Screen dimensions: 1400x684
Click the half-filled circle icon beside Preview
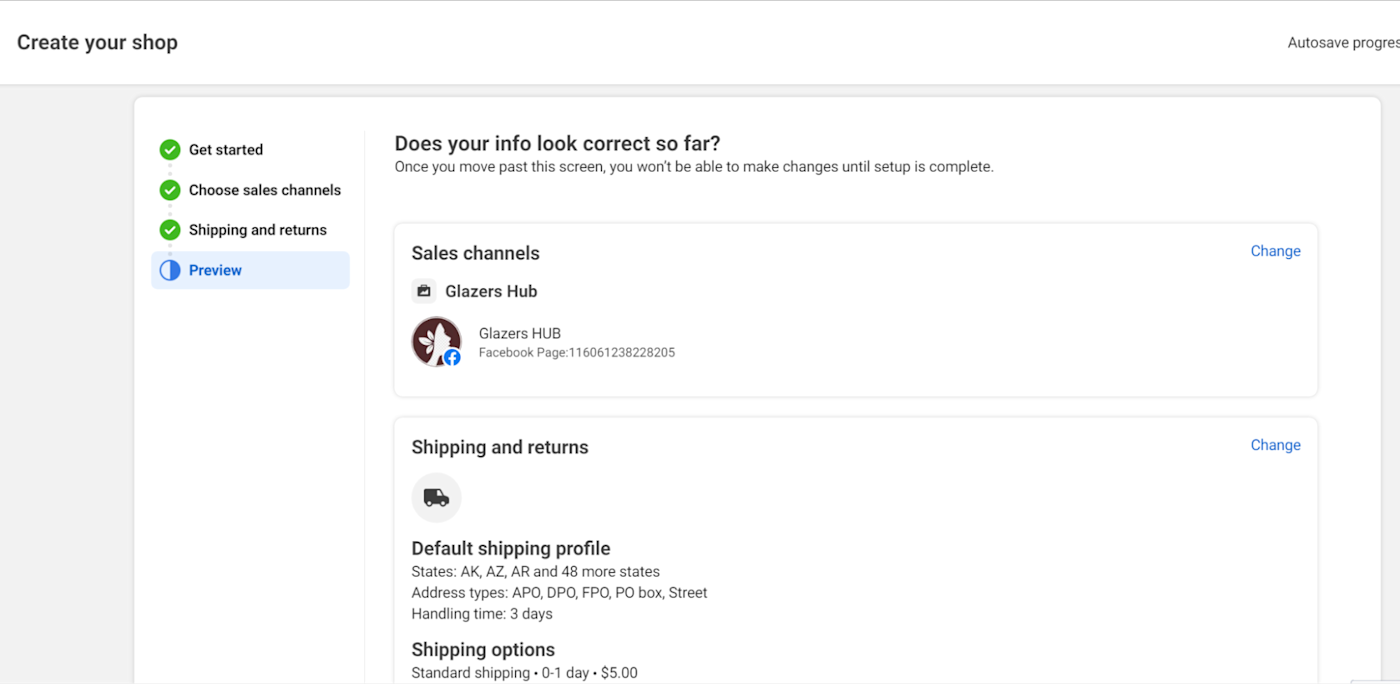[170, 270]
